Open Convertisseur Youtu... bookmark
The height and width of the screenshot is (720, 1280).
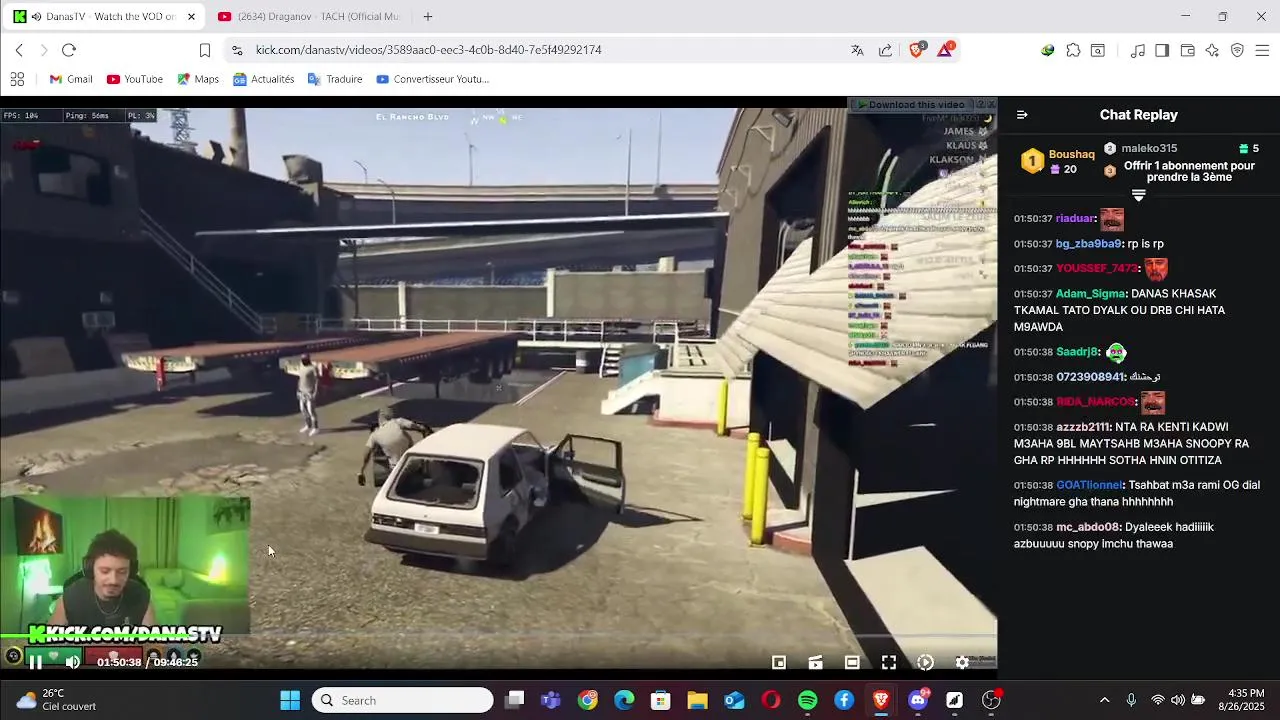(432, 79)
